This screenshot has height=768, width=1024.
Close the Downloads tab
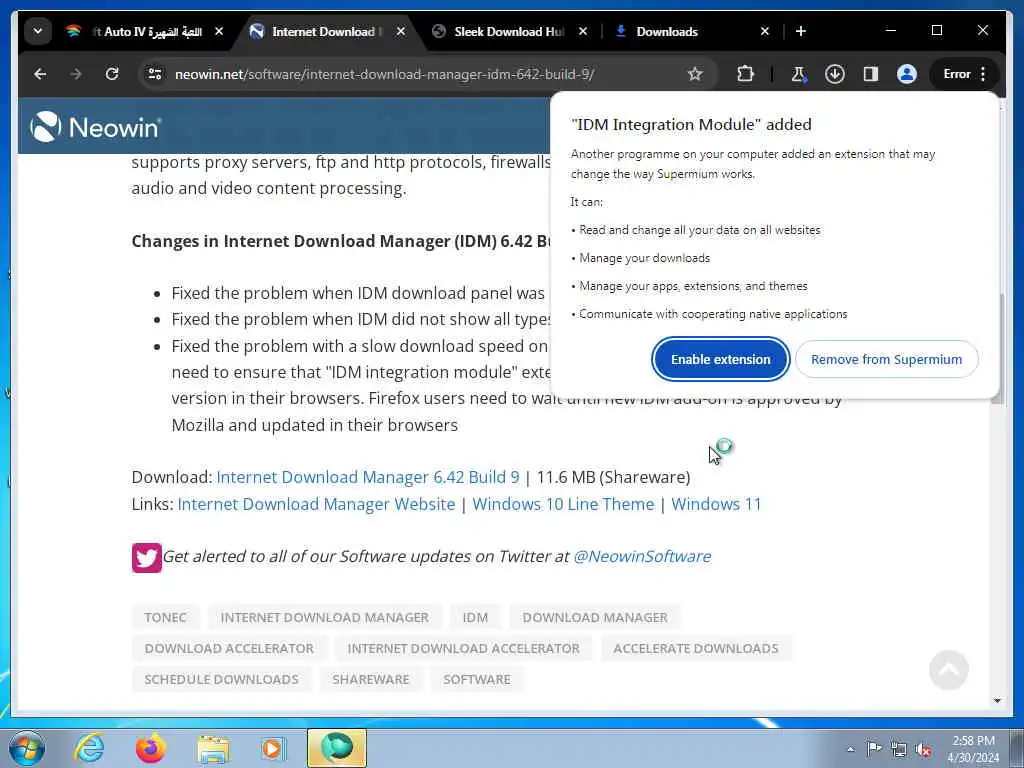coord(765,31)
